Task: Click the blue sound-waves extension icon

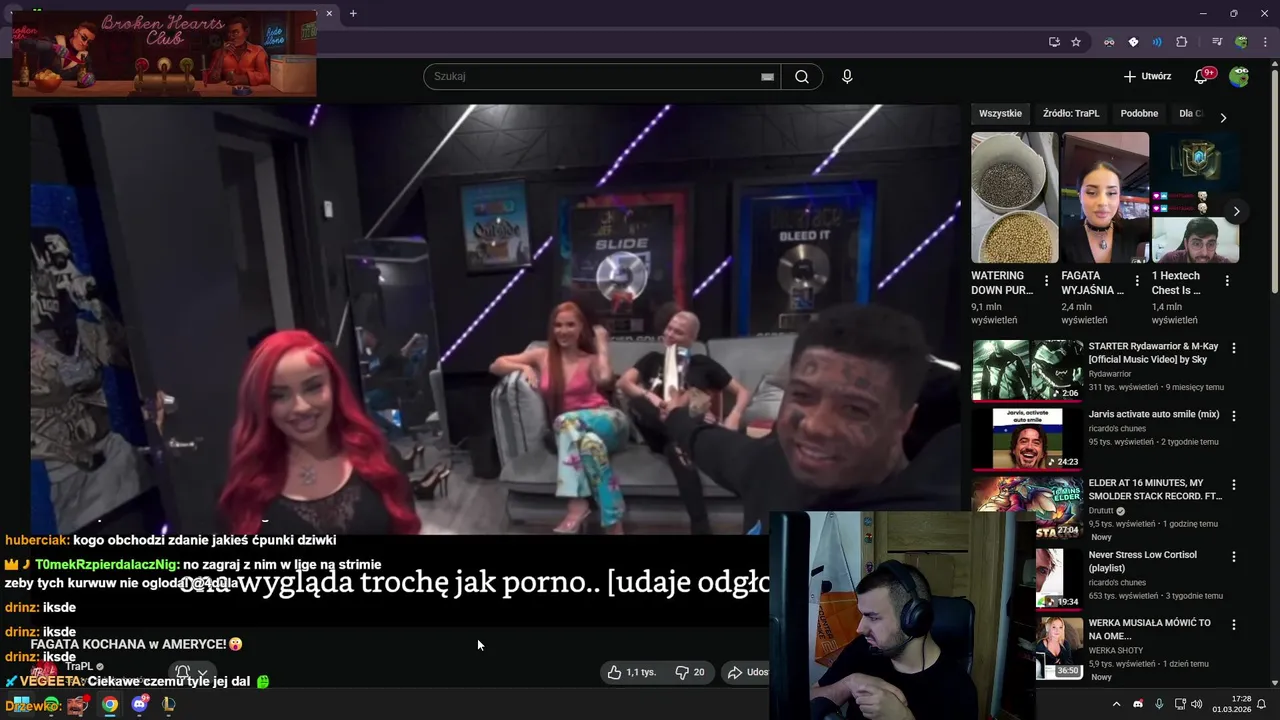Action: click(1157, 42)
